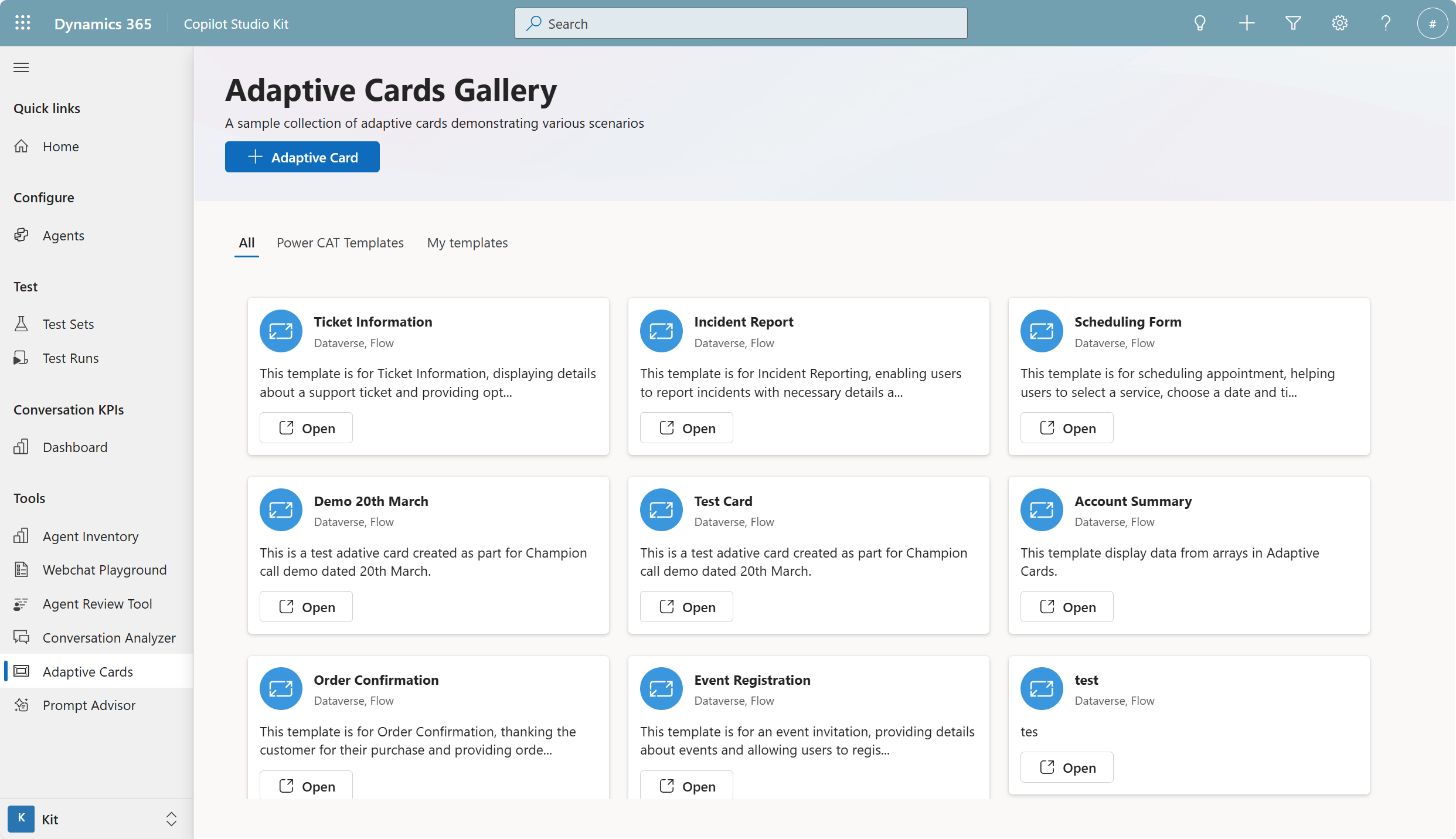
Task: Open the user profile avatar
Action: click(x=1432, y=23)
